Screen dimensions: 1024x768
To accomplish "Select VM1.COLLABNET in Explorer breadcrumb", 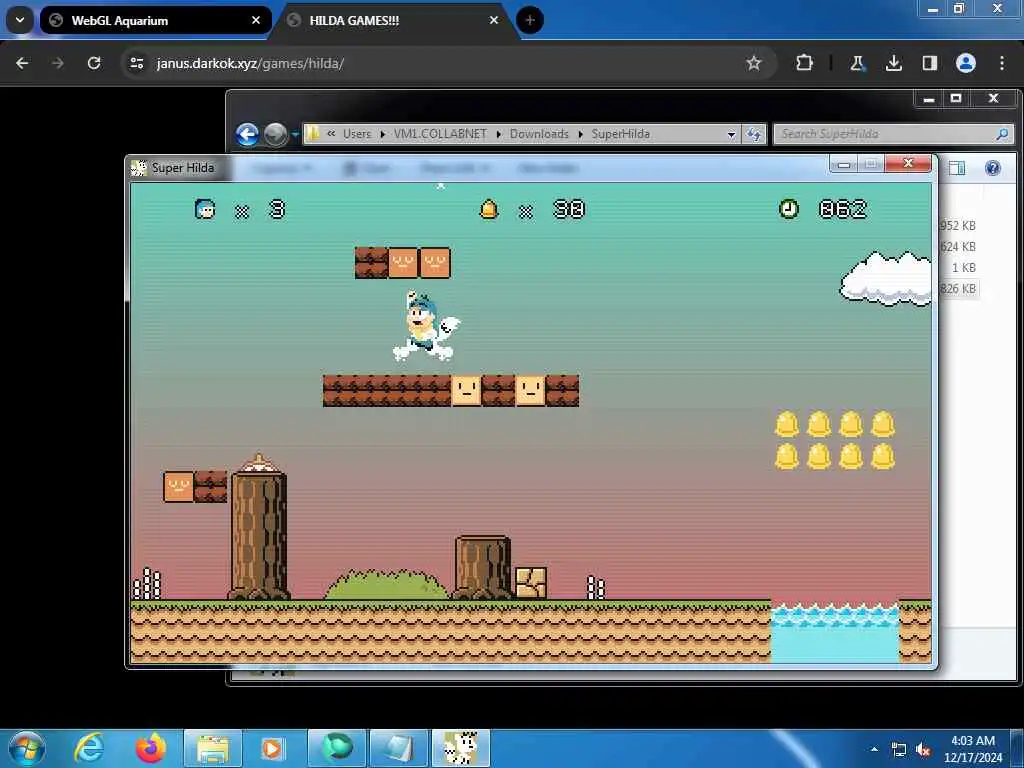I will tap(440, 134).
